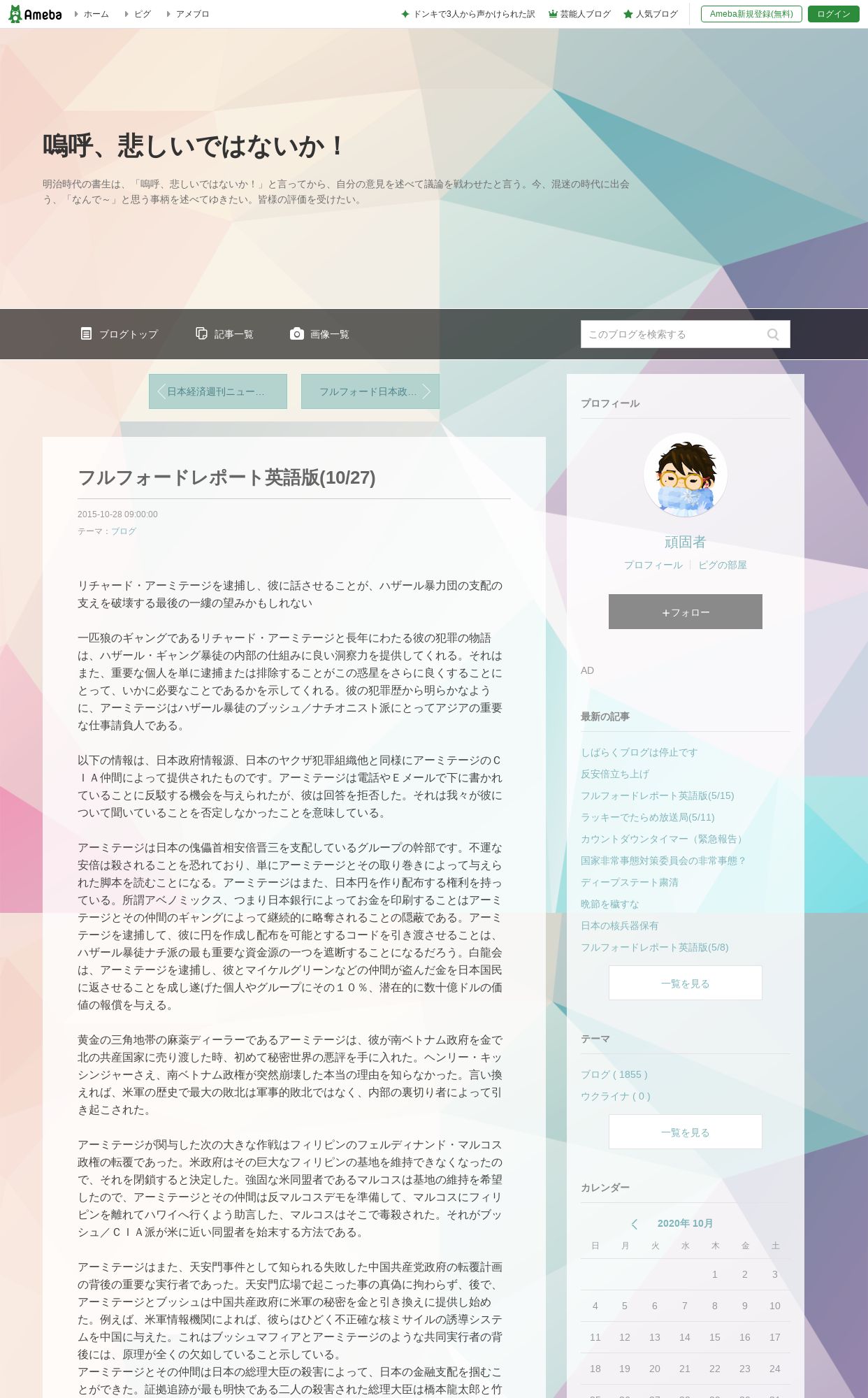This screenshot has height=1398, width=868.
Task: Open the 頑固者 profile name link
Action: (686, 542)
